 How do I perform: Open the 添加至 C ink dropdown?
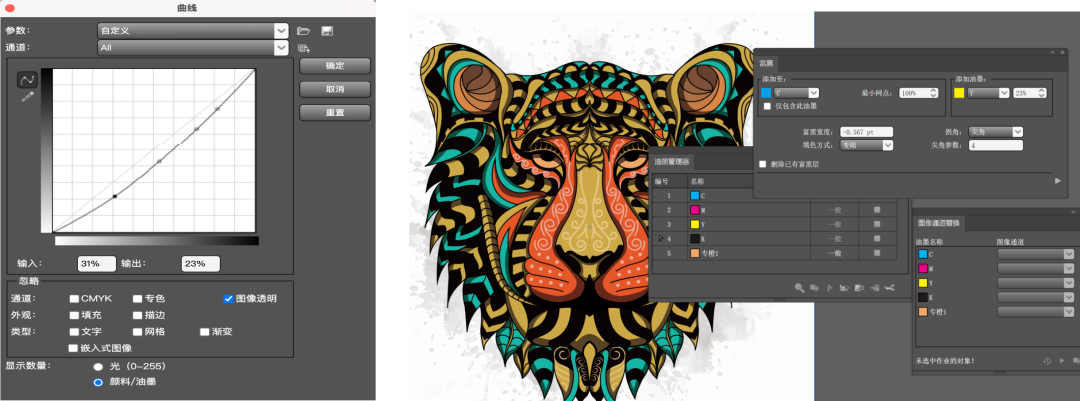click(x=796, y=92)
